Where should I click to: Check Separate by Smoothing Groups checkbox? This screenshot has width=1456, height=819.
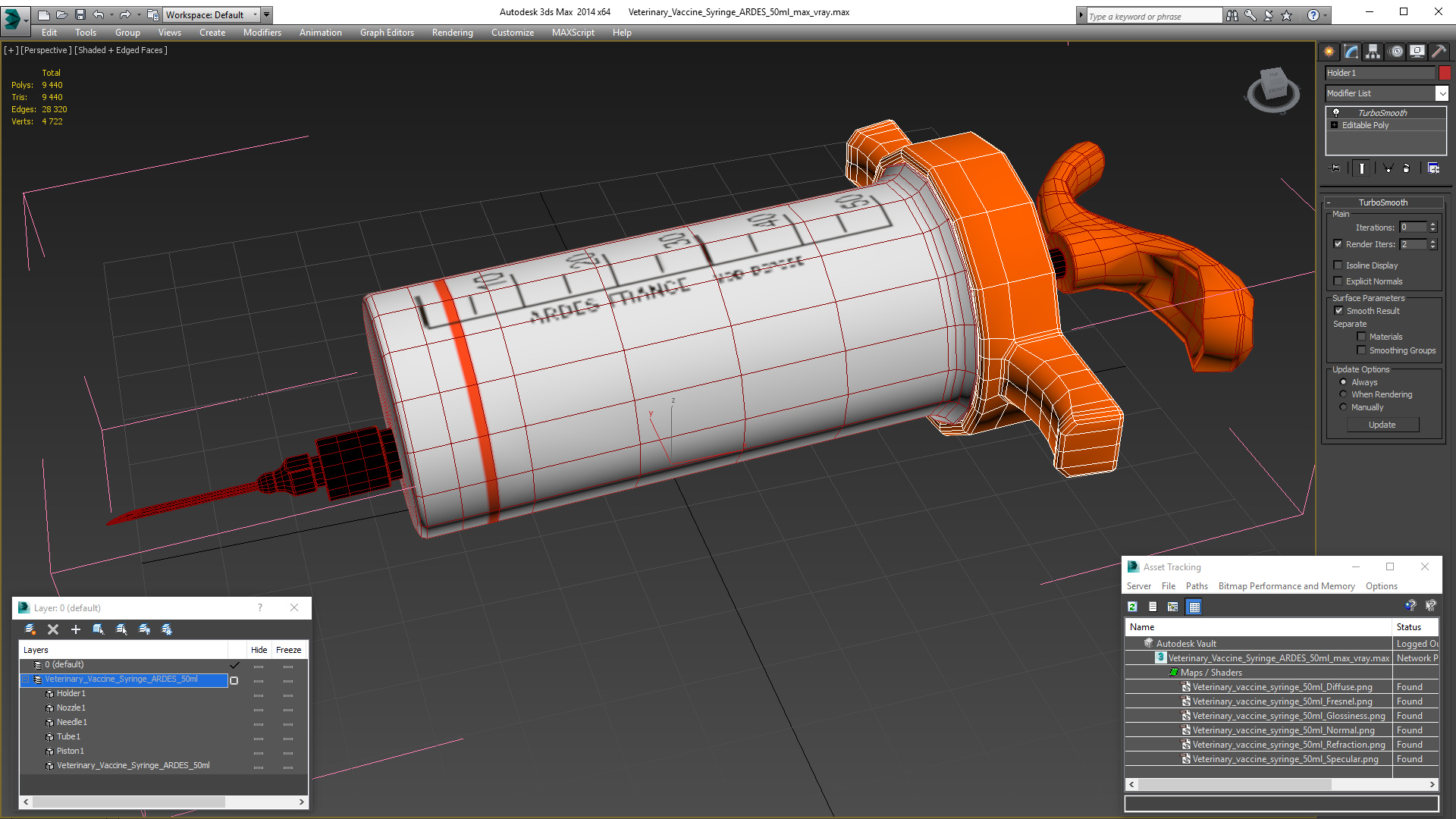coord(1362,350)
